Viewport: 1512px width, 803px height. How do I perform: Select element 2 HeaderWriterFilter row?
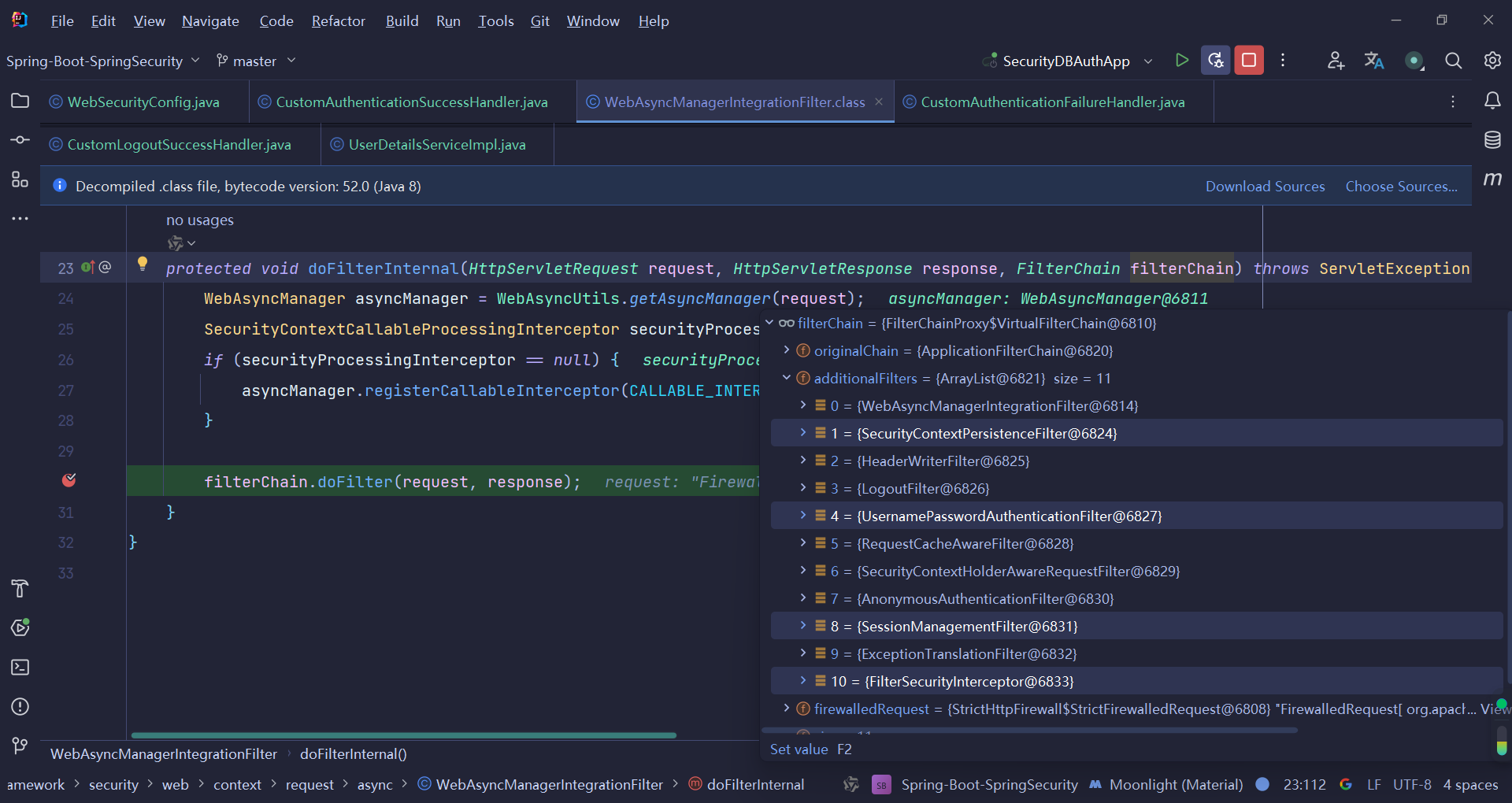tap(1136, 461)
